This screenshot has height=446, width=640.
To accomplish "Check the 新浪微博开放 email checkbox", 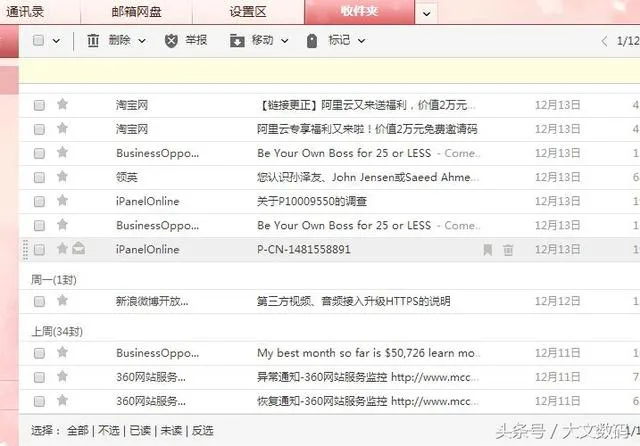I will click(x=39, y=302).
